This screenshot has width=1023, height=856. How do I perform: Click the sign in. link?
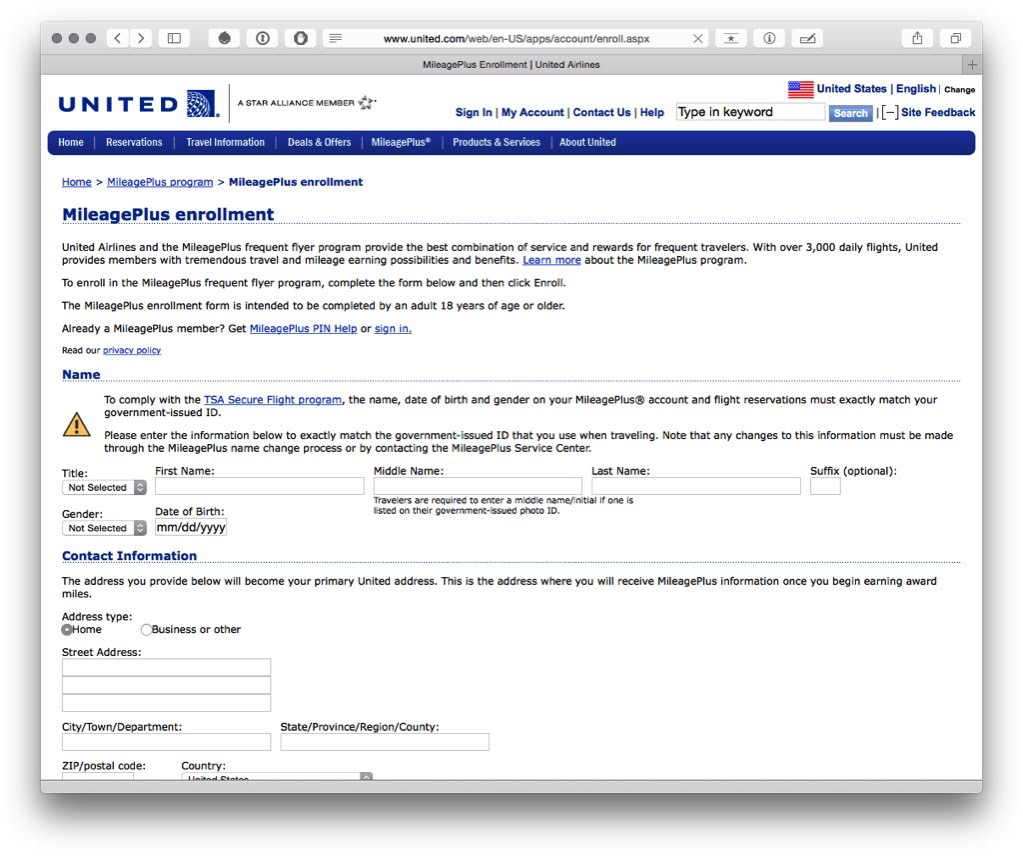(x=393, y=329)
